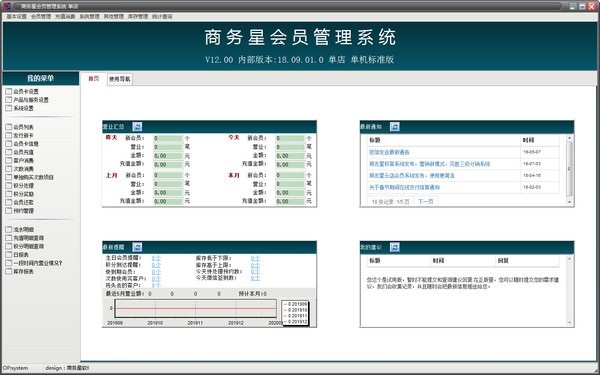
Task: Open the 基本设置 menu
Action: [17, 16]
